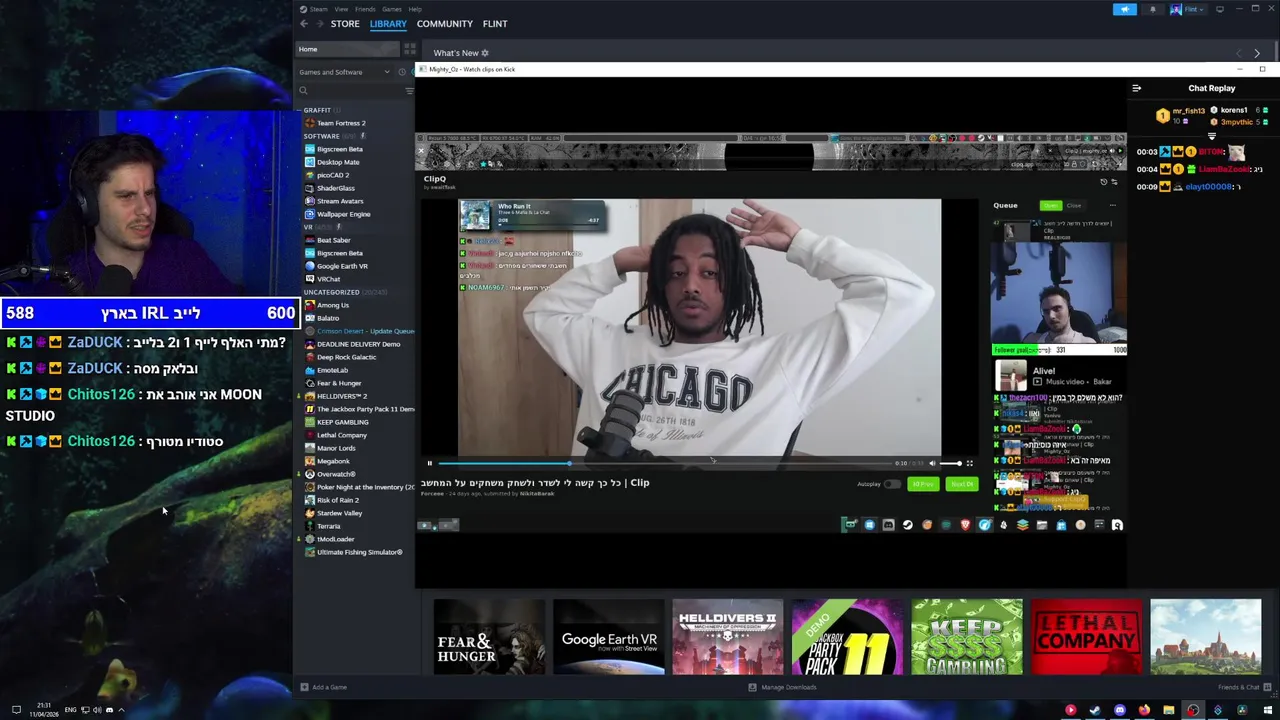1280x720 pixels.
Task: Mute the clip with speaker icon
Action: coord(932,463)
